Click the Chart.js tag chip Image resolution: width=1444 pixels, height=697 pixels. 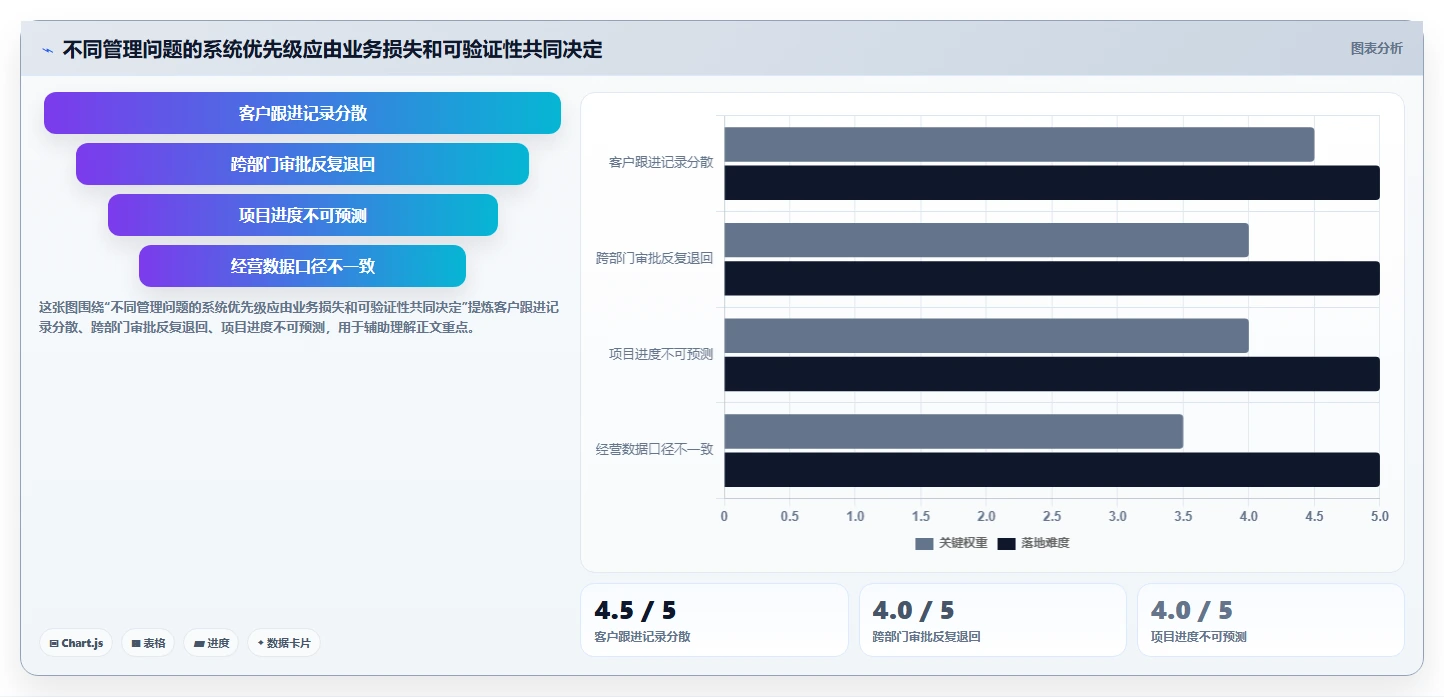pyautogui.click(x=76, y=643)
